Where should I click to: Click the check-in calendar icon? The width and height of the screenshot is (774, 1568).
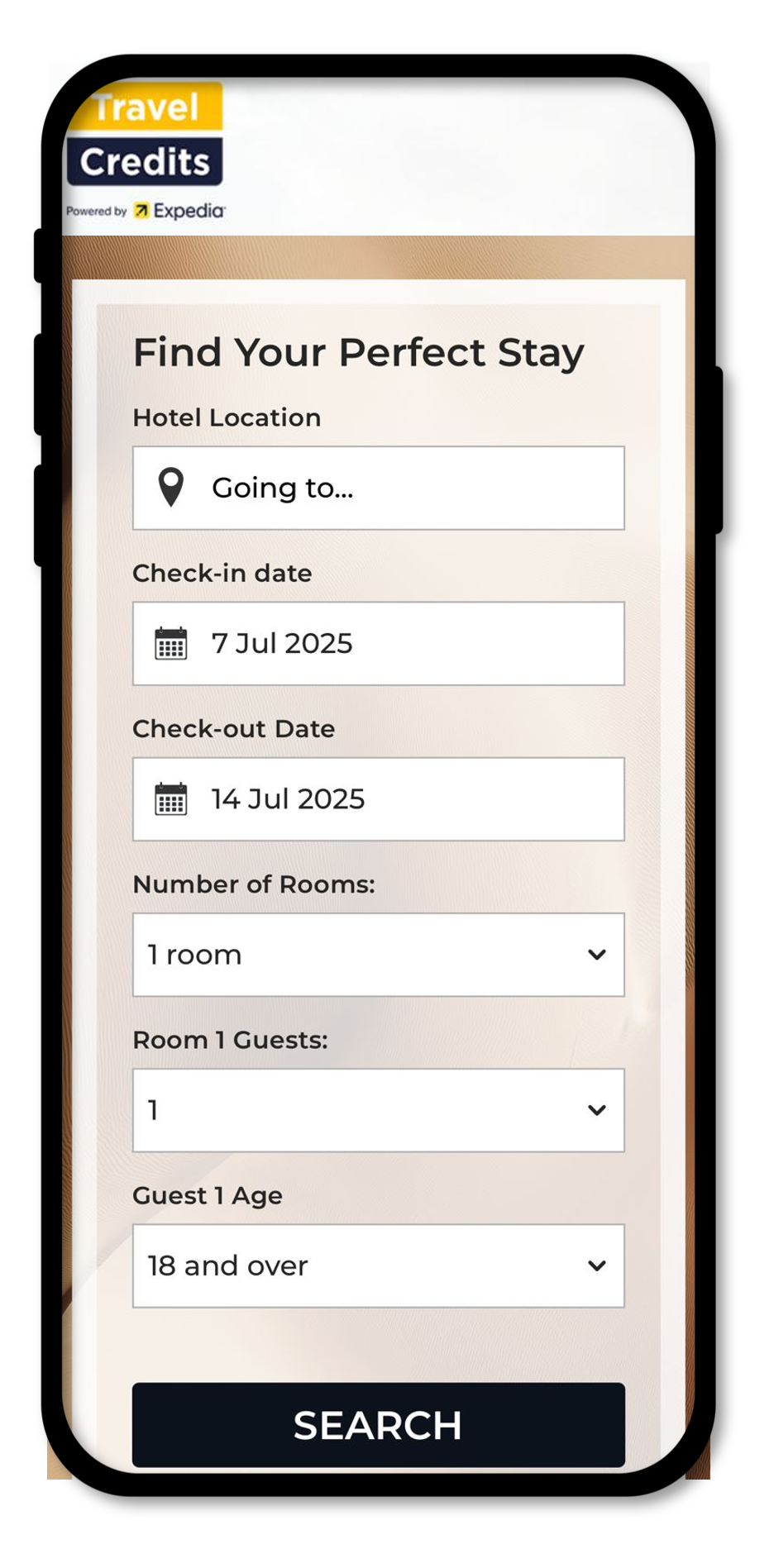tap(171, 643)
